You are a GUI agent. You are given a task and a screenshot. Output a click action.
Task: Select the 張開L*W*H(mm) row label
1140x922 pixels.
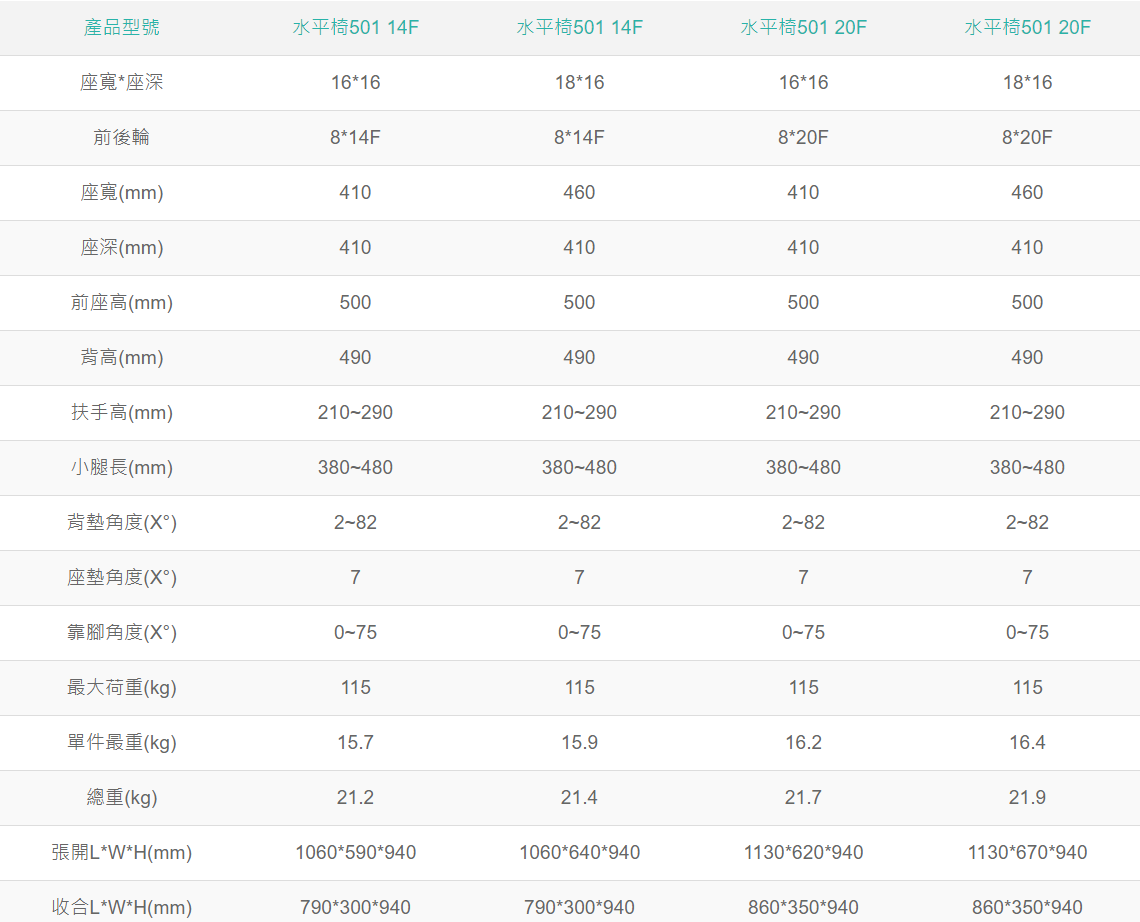pyautogui.click(x=121, y=852)
